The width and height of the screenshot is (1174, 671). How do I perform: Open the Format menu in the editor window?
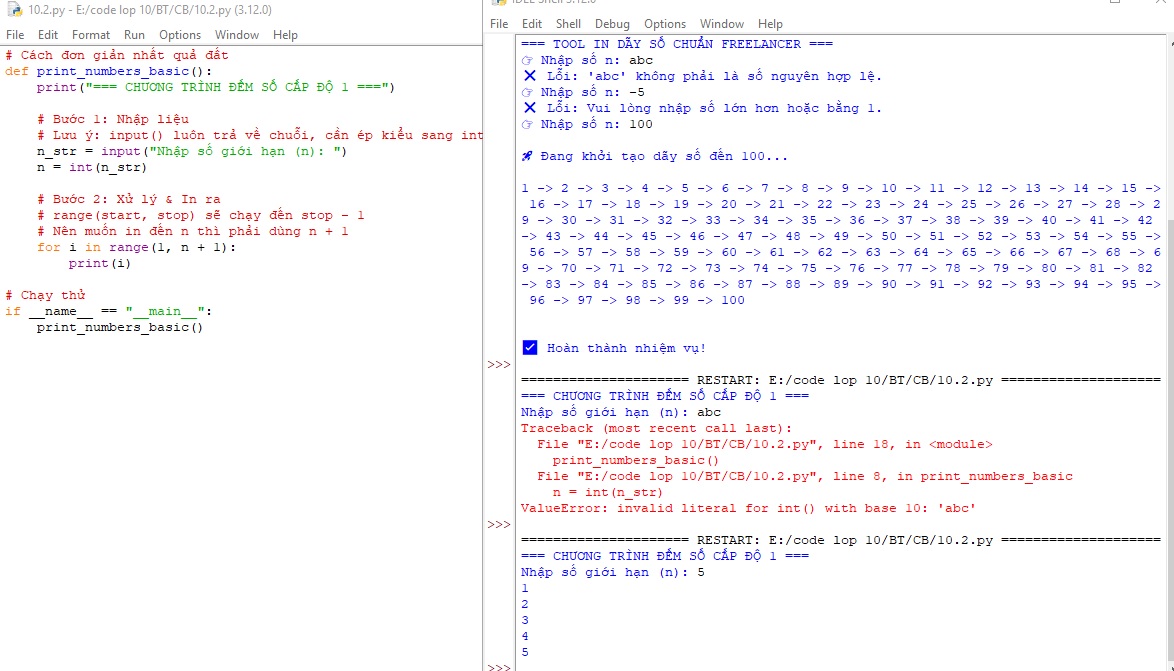click(91, 34)
